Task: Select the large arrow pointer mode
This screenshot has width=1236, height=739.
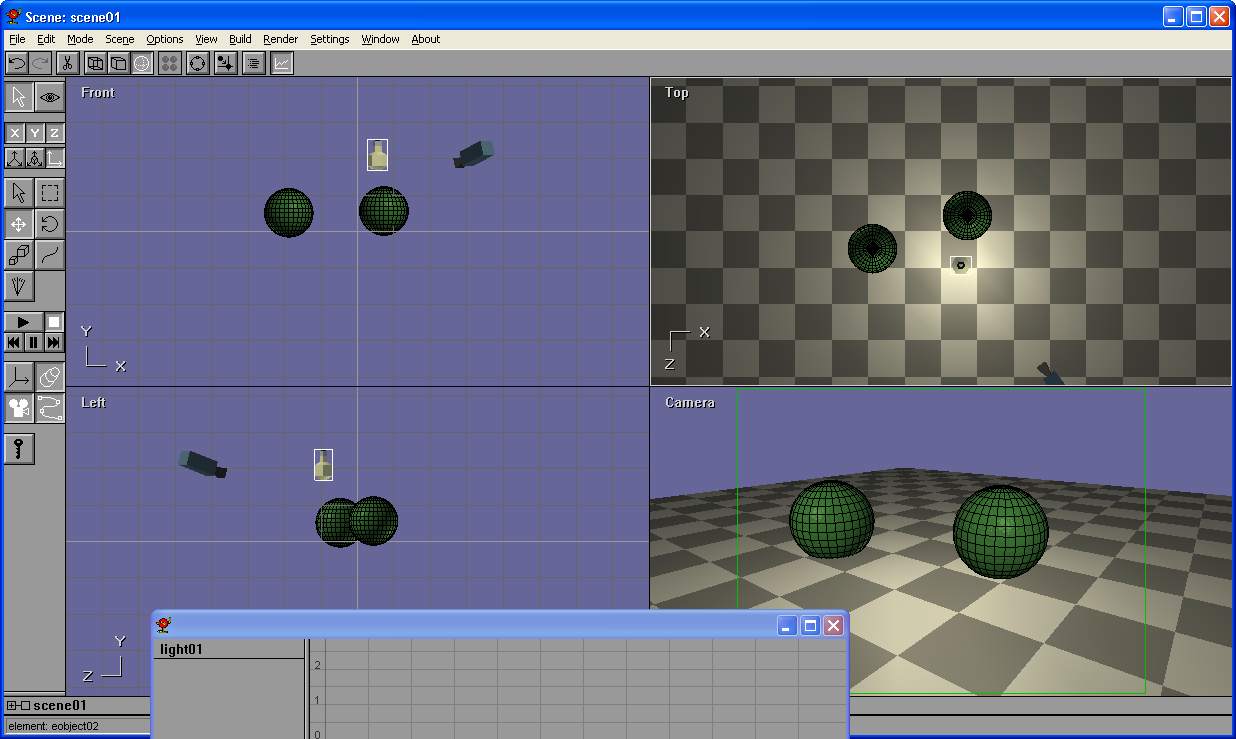Action: point(19,97)
